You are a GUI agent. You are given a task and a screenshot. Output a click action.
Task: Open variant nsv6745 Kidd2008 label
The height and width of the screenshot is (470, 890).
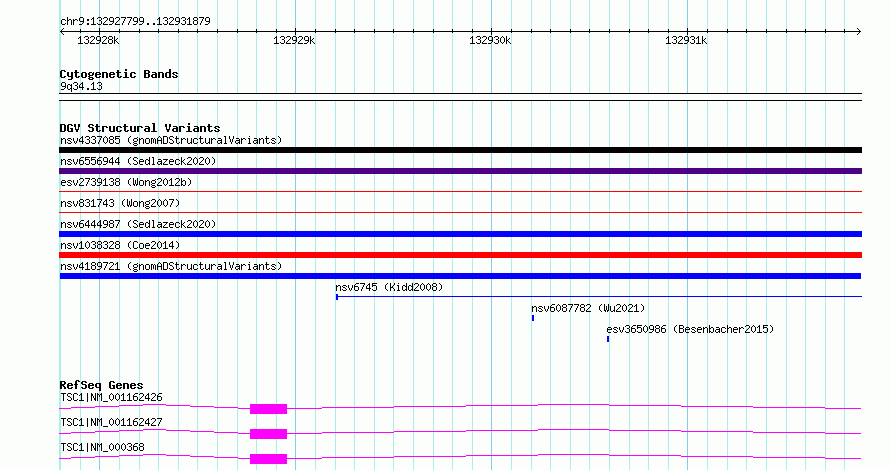(x=389, y=287)
